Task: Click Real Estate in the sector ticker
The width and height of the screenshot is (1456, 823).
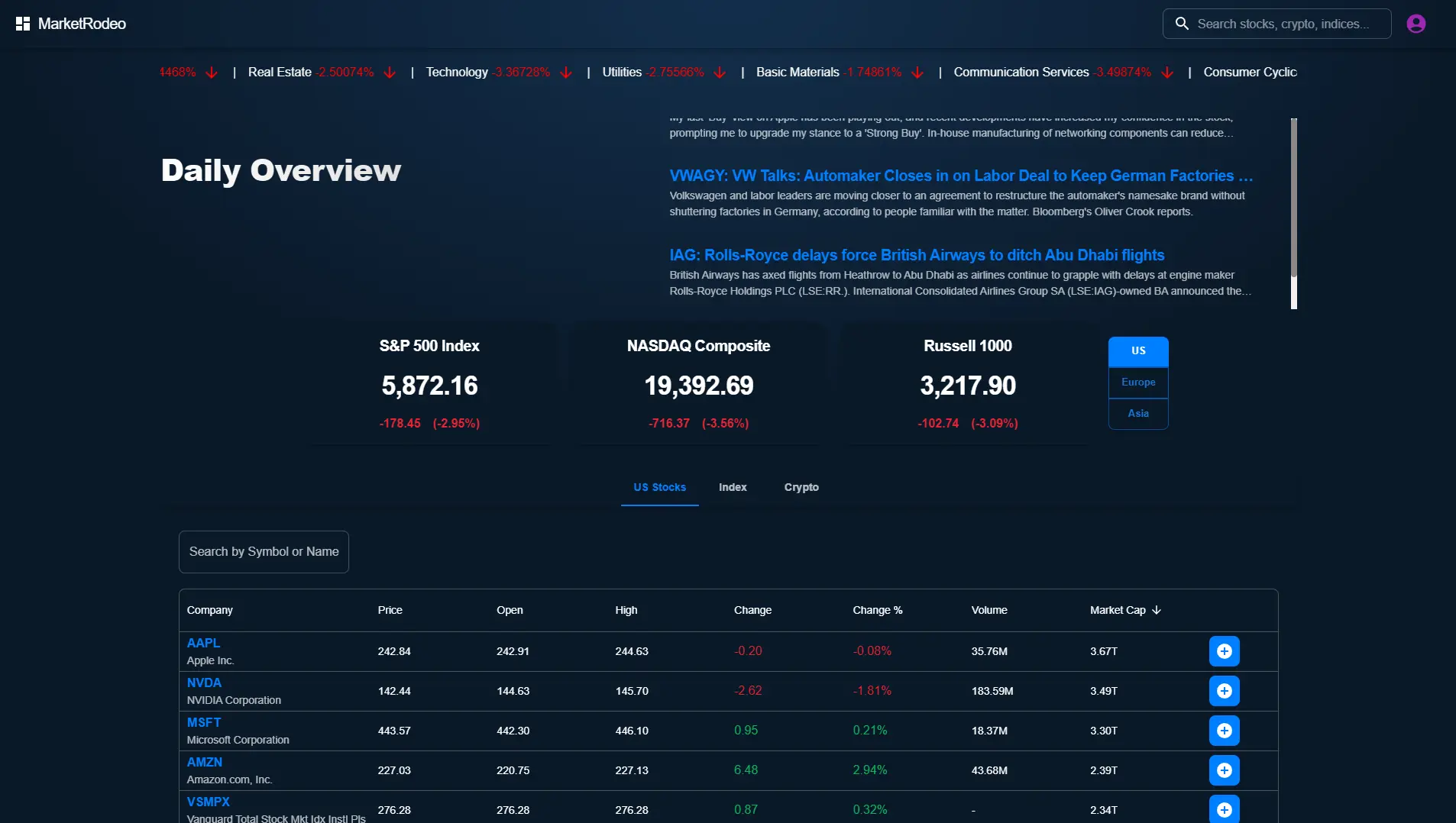Action: coord(280,73)
